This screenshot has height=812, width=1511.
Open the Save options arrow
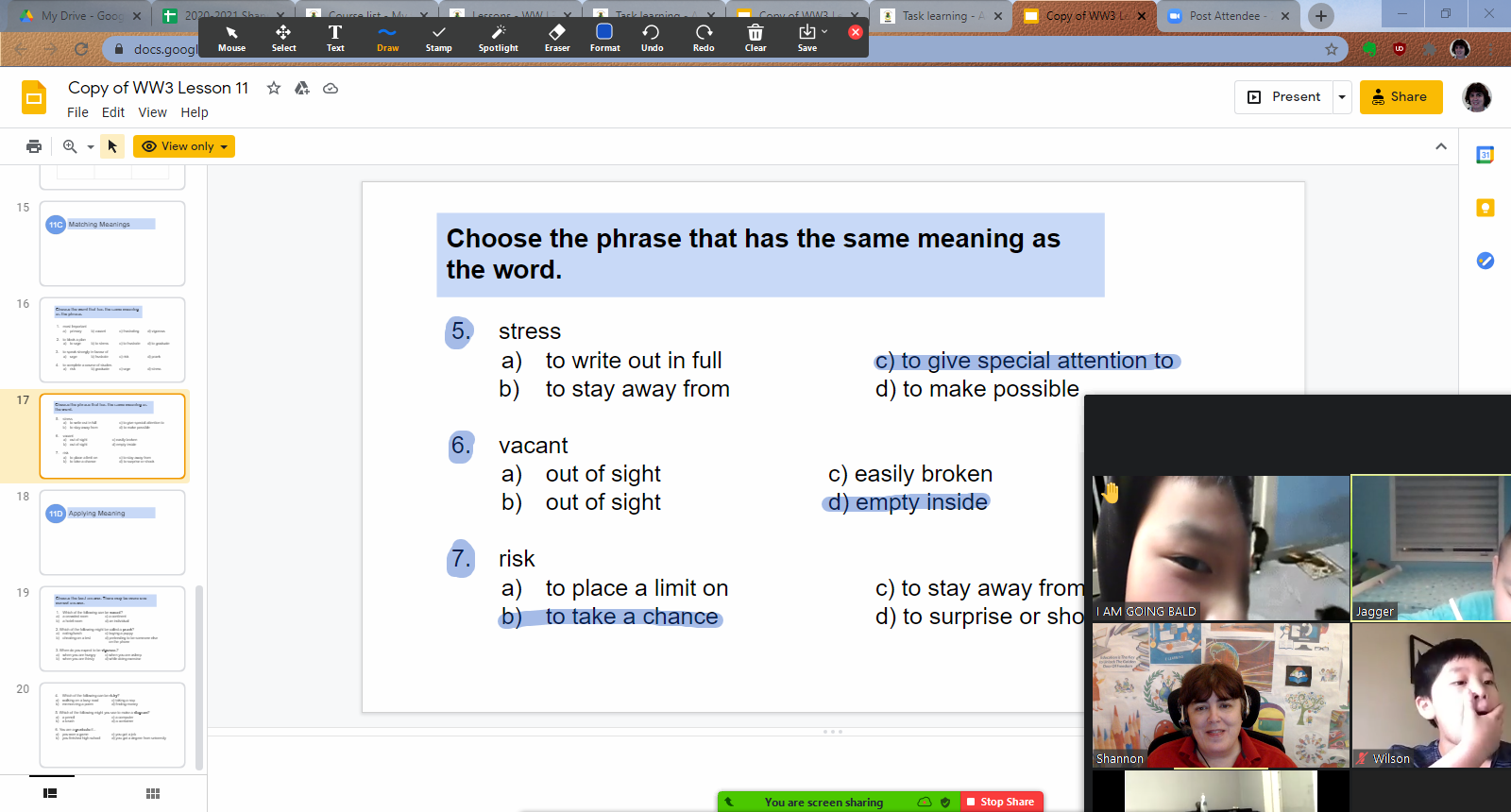824,32
